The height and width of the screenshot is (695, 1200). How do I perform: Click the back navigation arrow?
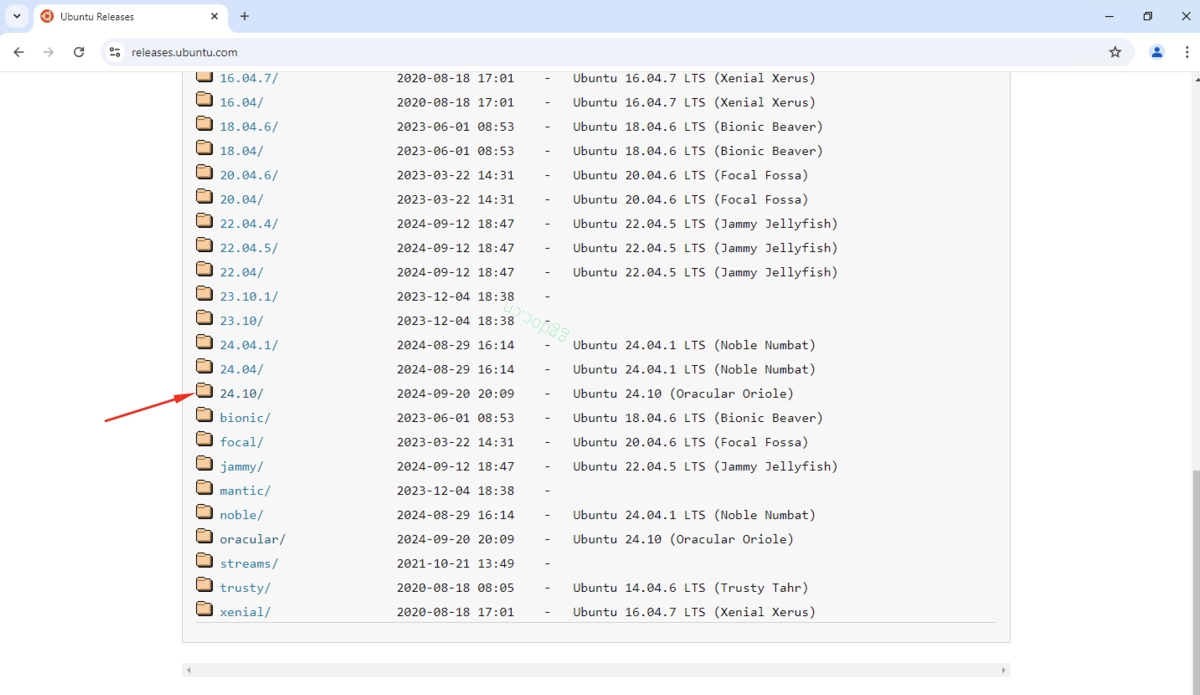[18, 52]
